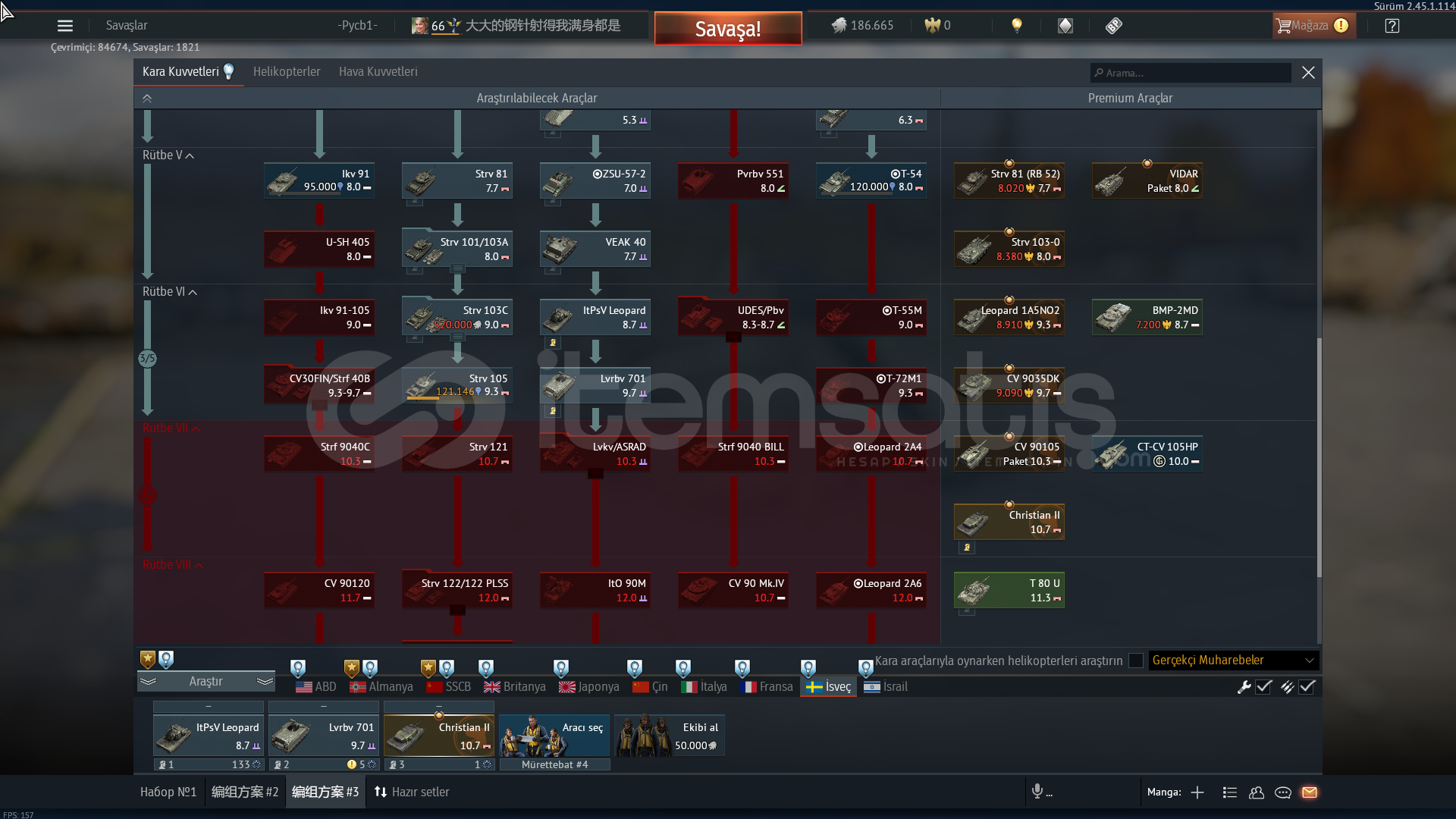
Task: Select the VIDAR Paket premium card
Action: coord(1147,180)
